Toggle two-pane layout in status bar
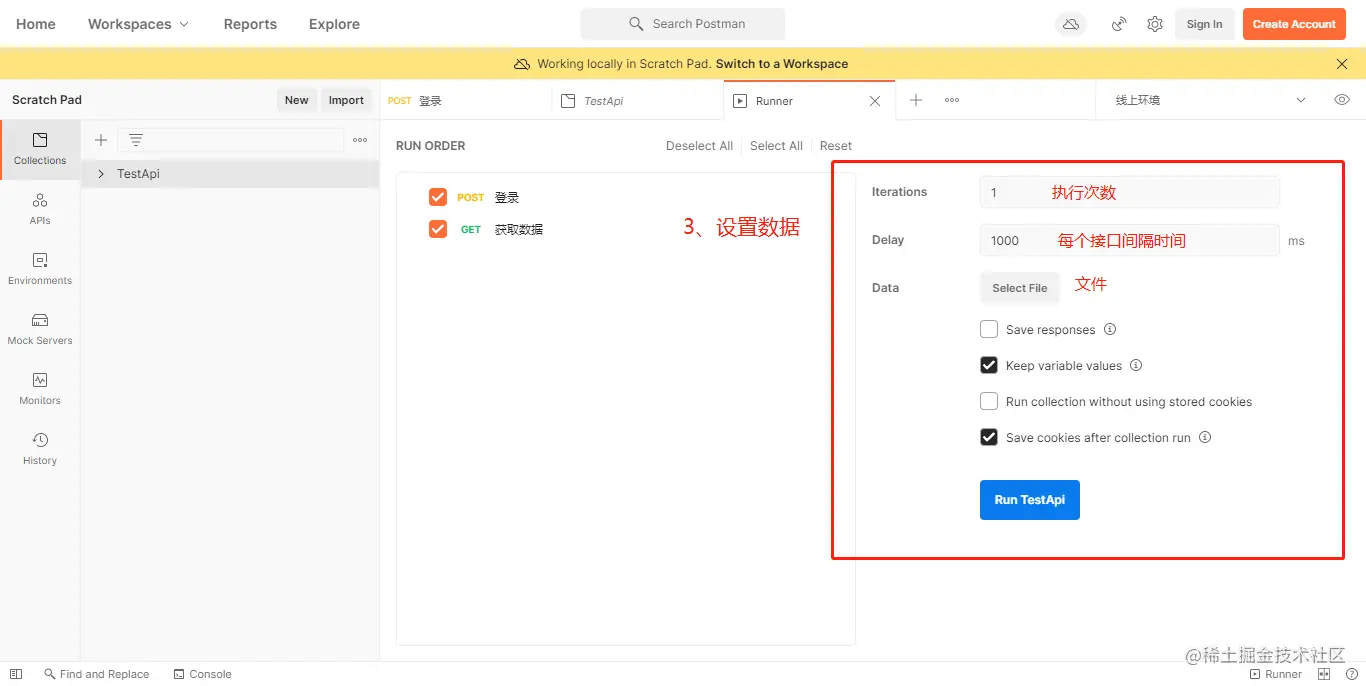 pyautogui.click(x=1324, y=674)
